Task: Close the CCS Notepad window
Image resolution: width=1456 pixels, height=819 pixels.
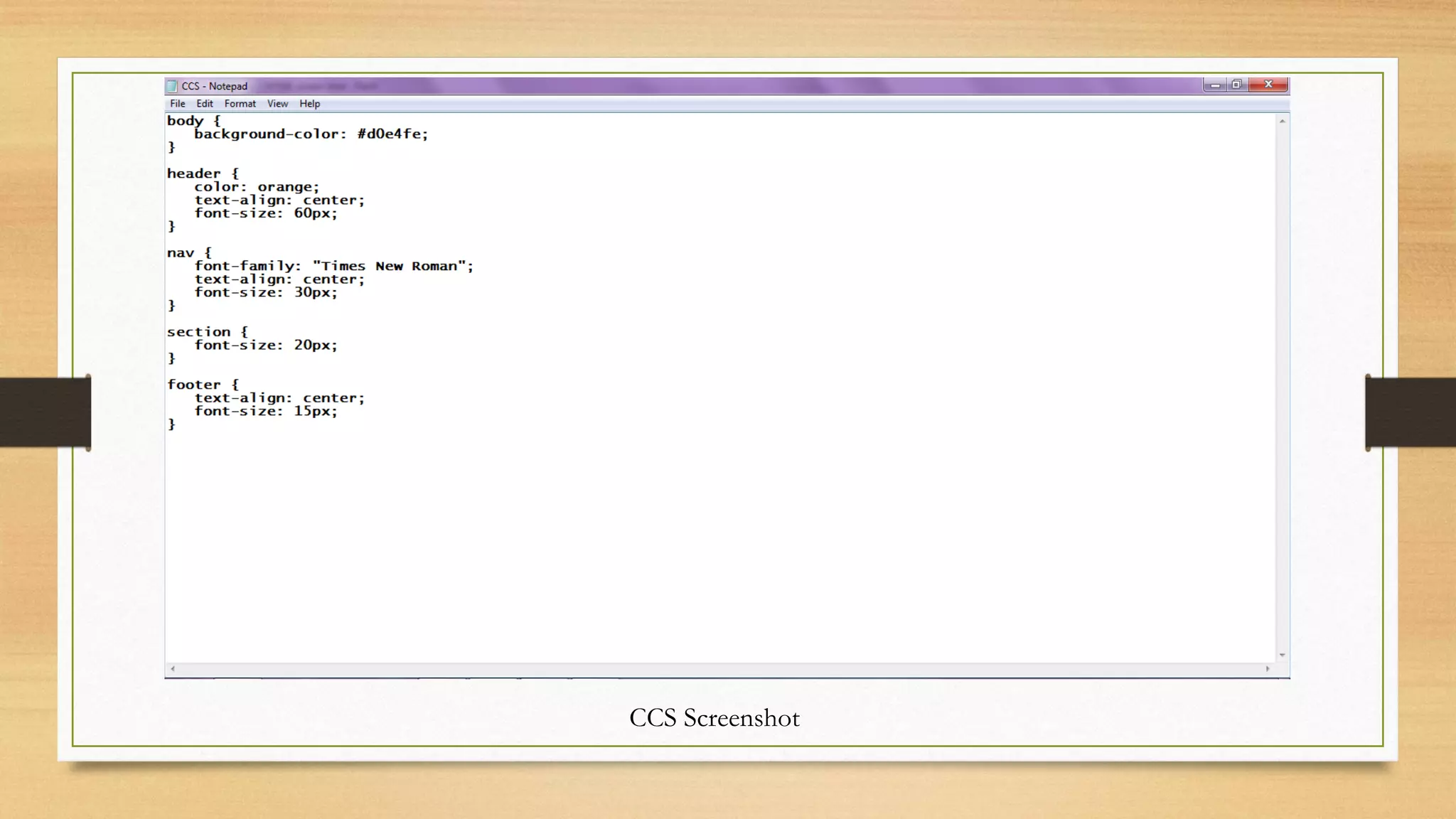Action: 1268,85
